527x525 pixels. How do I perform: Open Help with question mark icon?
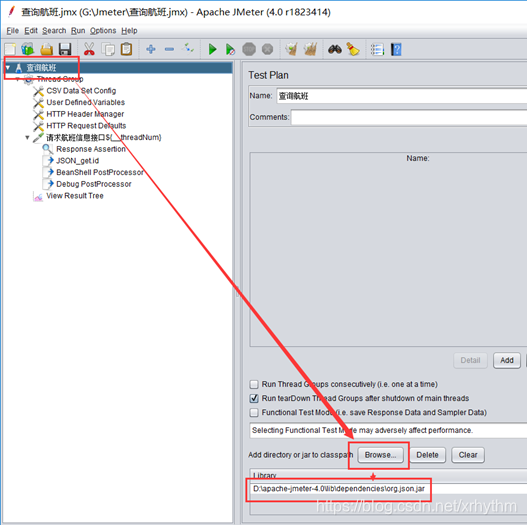(x=396, y=49)
